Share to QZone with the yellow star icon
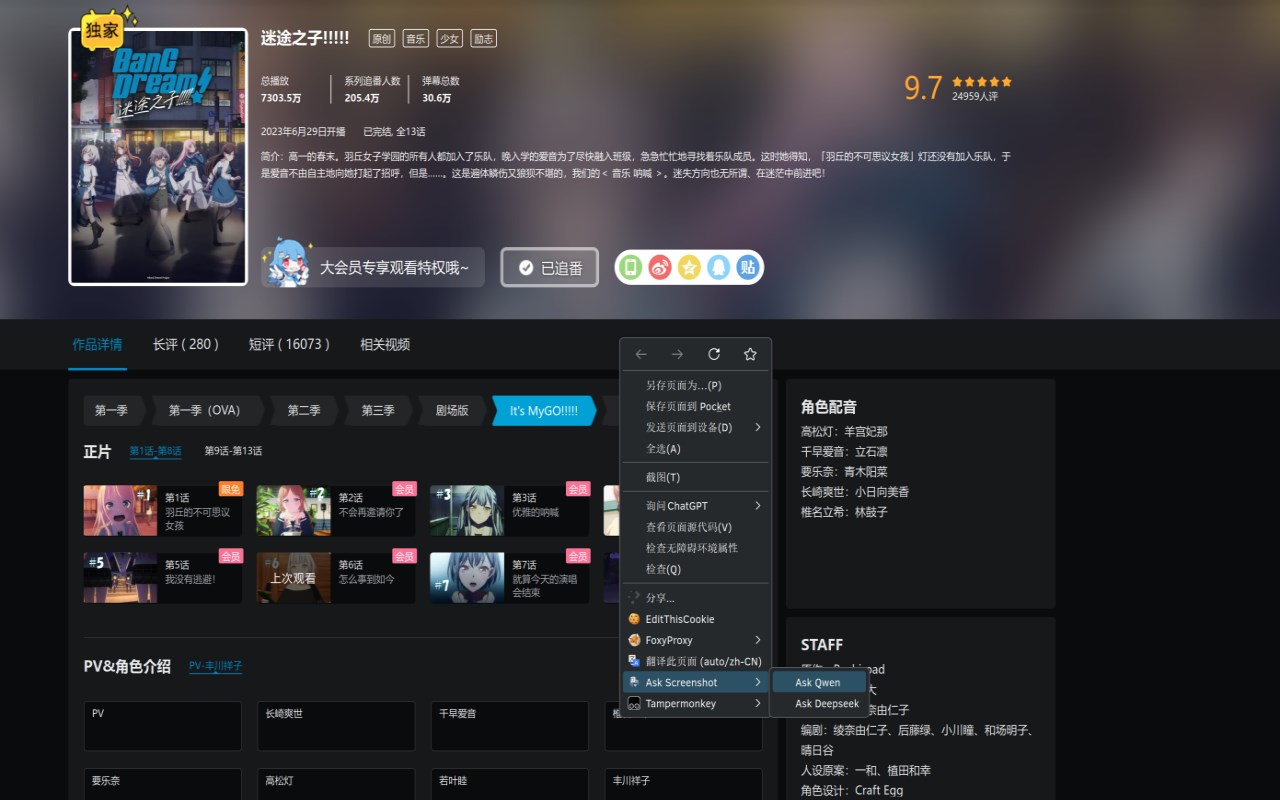Viewport: 1280px width, 800px height. (689, 267)
